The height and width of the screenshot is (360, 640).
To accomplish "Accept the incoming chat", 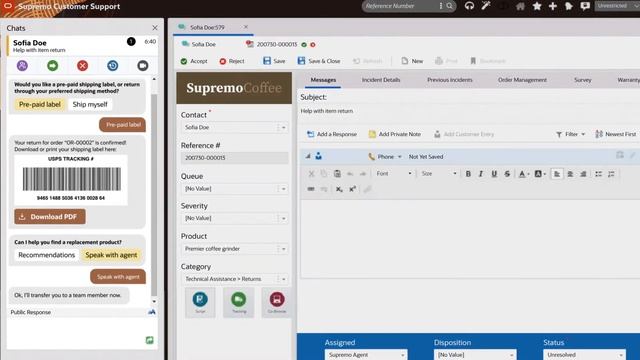I will 194,61.
